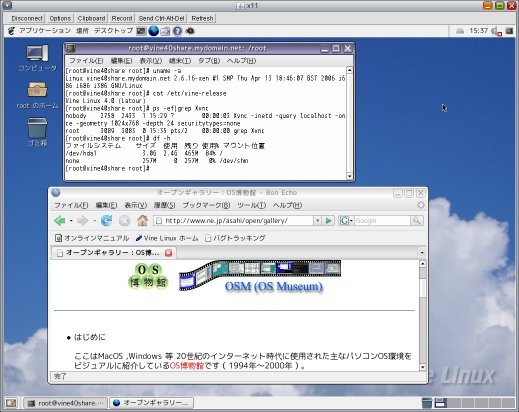The height and width of the screenshot is (412, 519).
Task: Click the Google search field
Action: pos(382,221)
